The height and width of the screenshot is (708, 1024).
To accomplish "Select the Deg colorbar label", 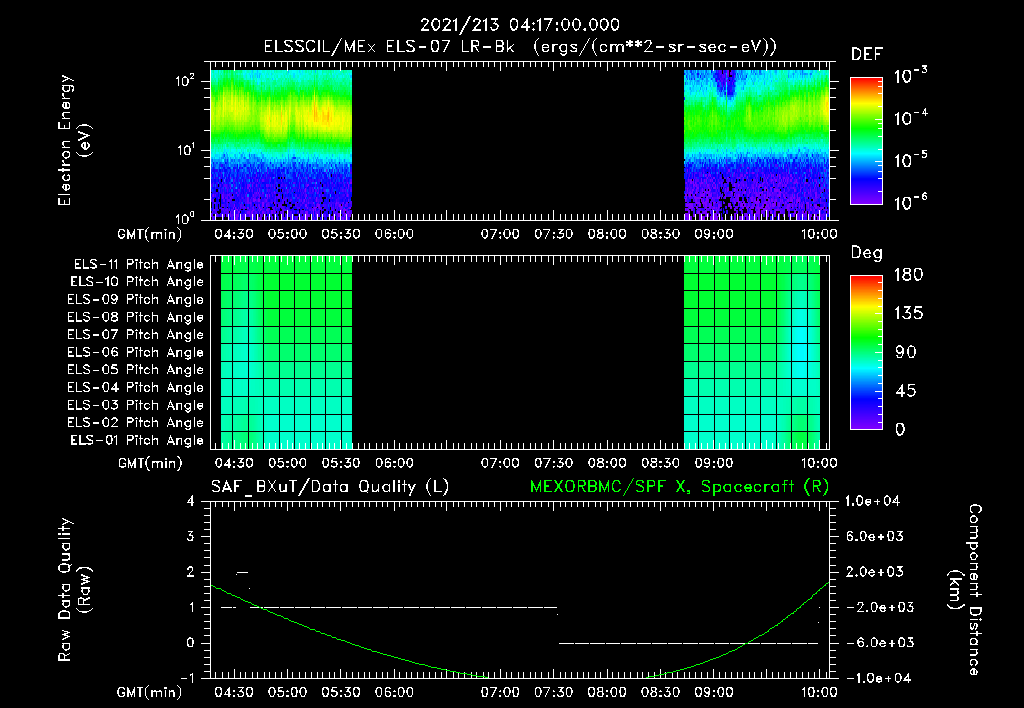I will (866, 253).
